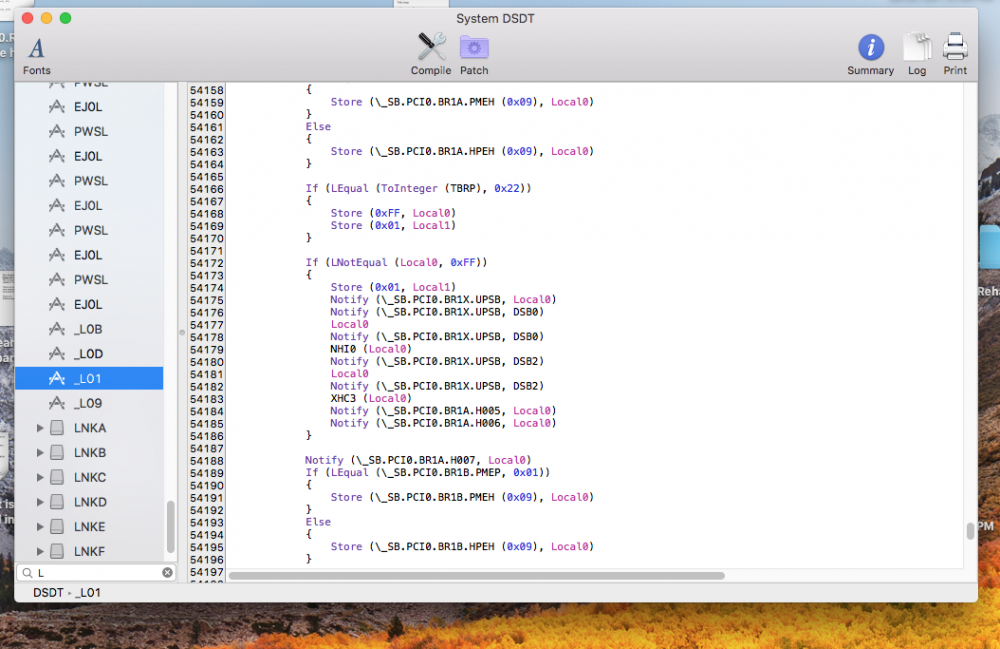Clear the search field with the X icon

pos(167,572)
